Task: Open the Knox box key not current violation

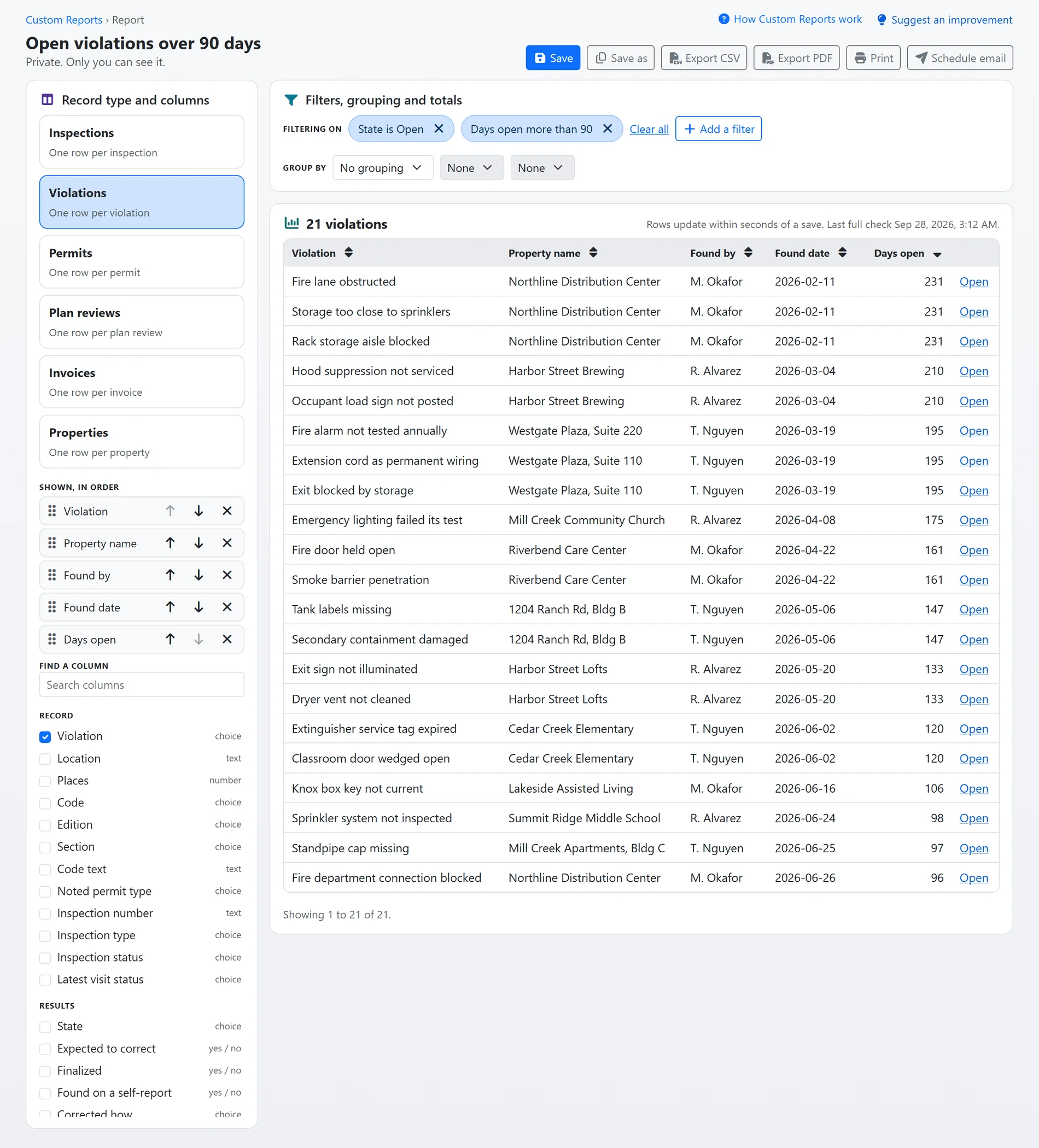Action: click(973, 788)
